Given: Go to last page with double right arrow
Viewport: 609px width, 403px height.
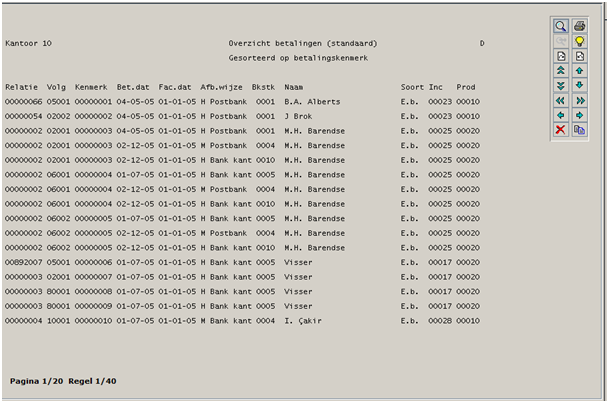Looking at the screenshot, I should [x=579, y=101].
